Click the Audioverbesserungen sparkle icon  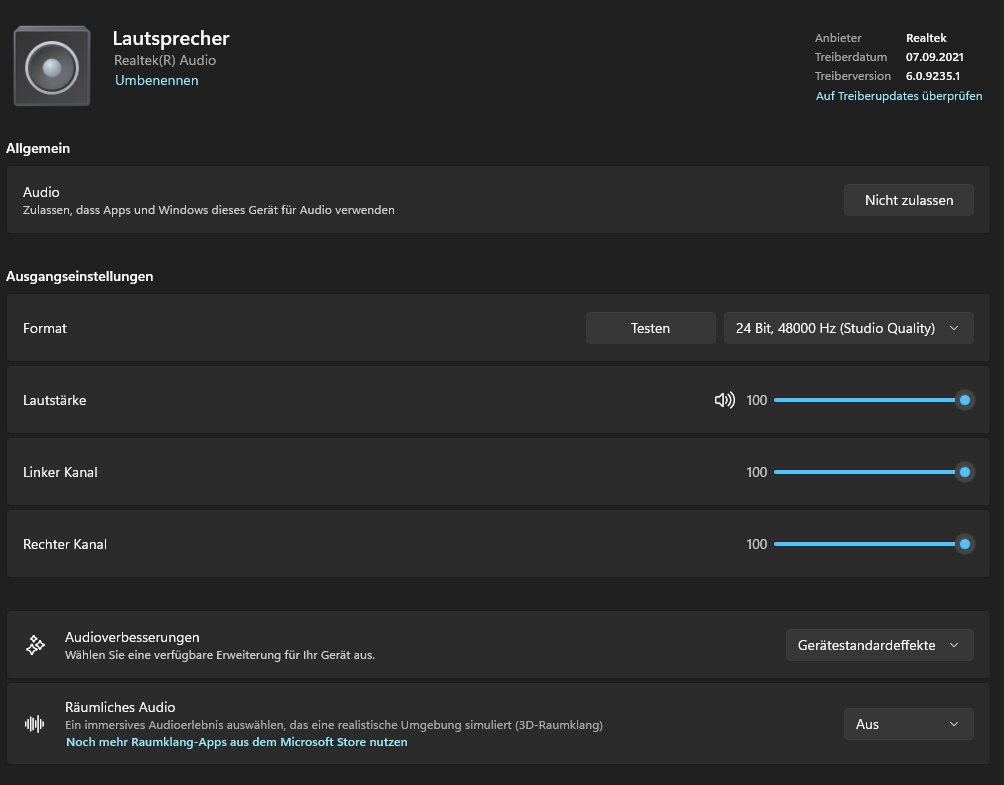tap(35, 645)
